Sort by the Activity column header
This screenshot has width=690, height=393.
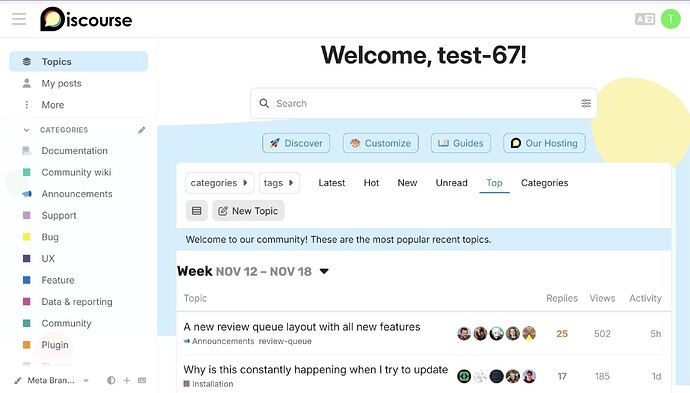pos(645,298)
